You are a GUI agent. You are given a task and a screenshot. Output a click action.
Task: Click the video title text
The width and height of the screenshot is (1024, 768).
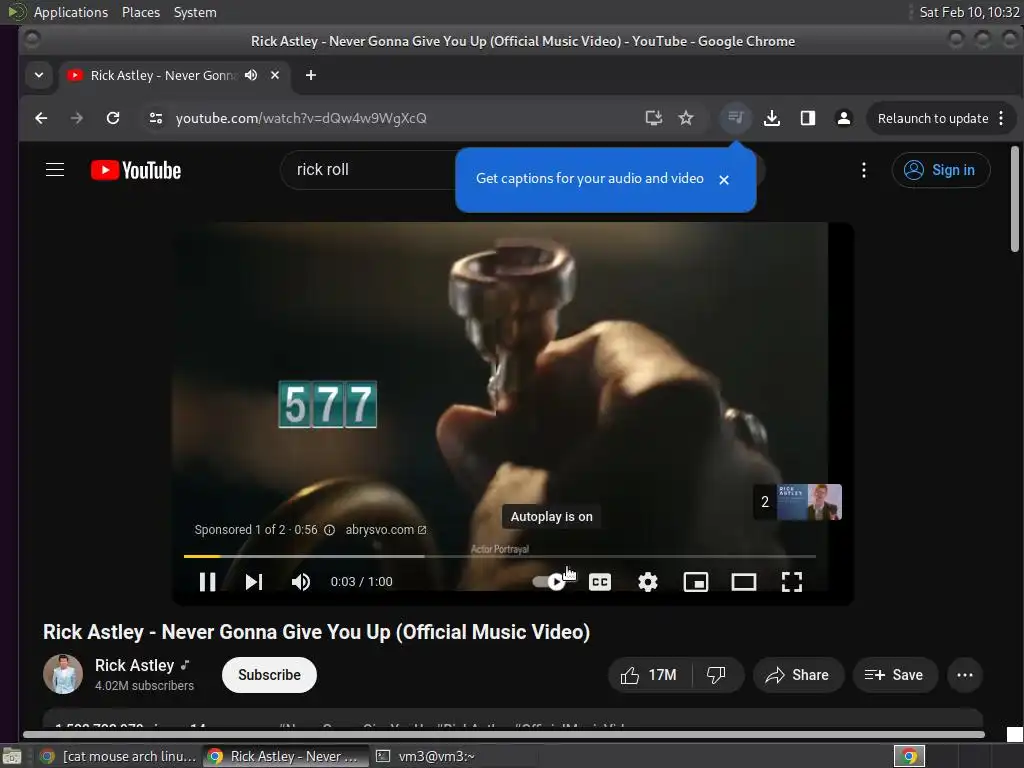317,632
